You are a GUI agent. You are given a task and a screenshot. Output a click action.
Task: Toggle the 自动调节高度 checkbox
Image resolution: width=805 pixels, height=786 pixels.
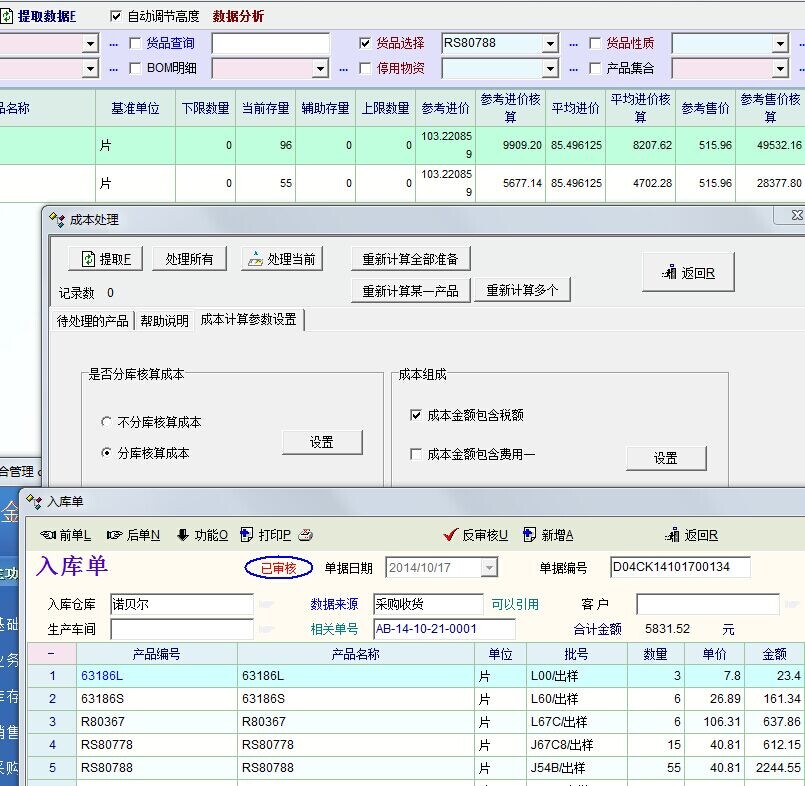point(116,17)
